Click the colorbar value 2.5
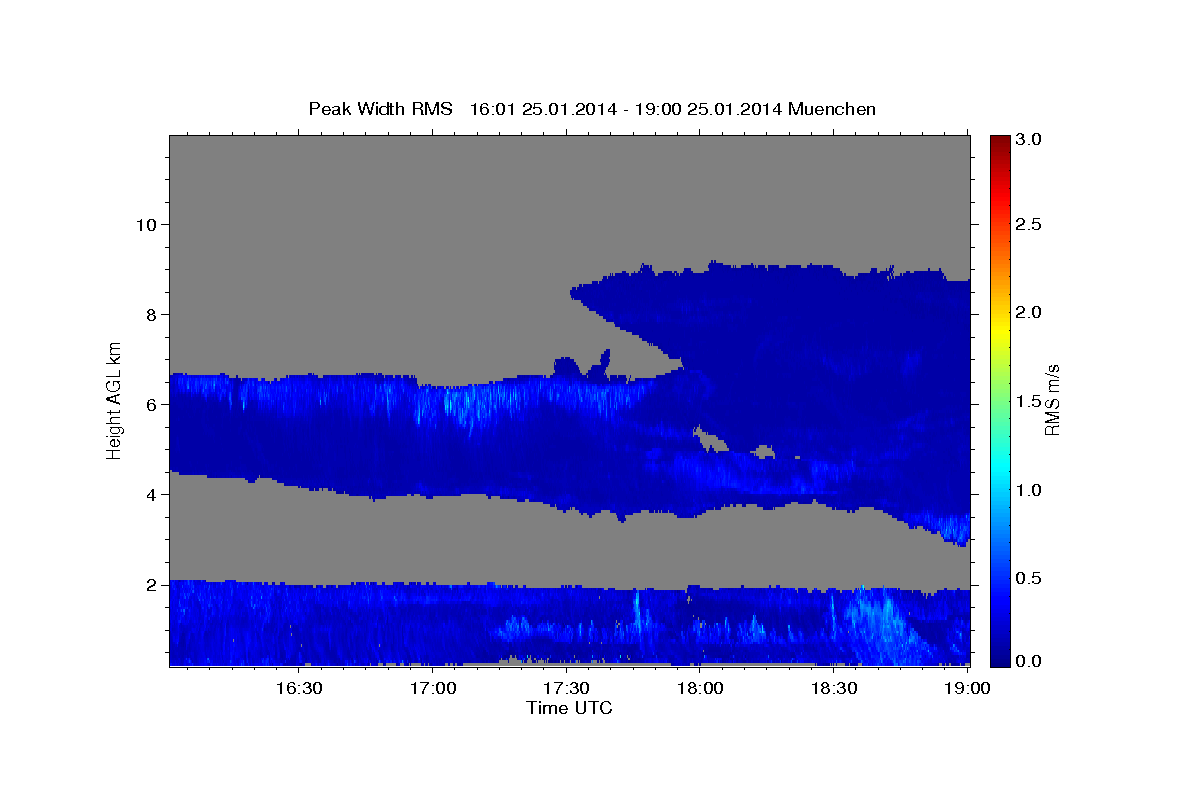1200x800 pixels. (1031, 224)
